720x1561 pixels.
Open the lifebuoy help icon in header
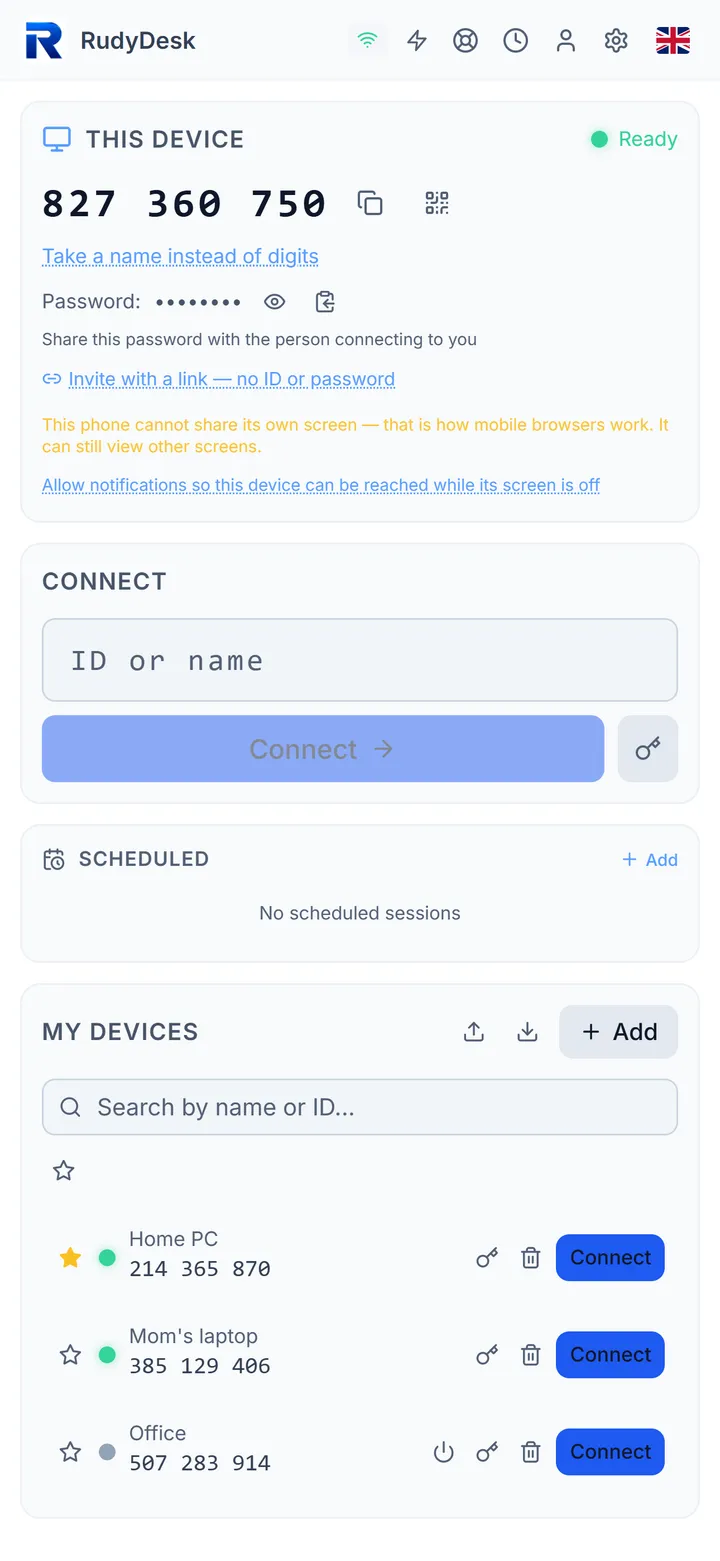point(466,41)
